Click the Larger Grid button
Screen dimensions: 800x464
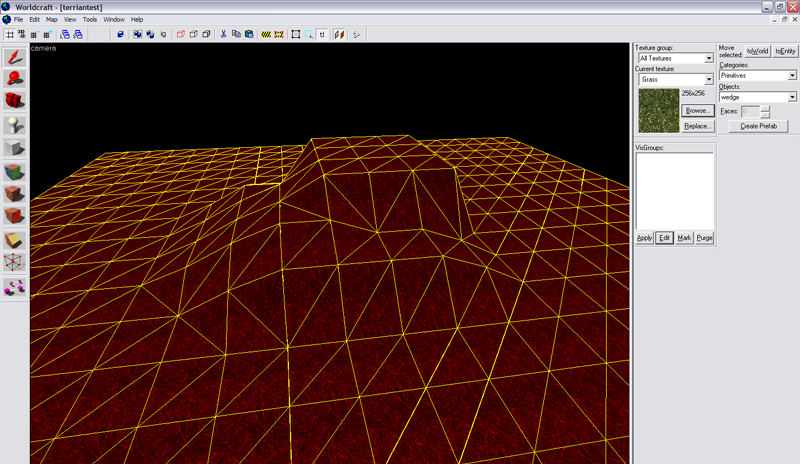pyautogui.click(x=47, y=34)
